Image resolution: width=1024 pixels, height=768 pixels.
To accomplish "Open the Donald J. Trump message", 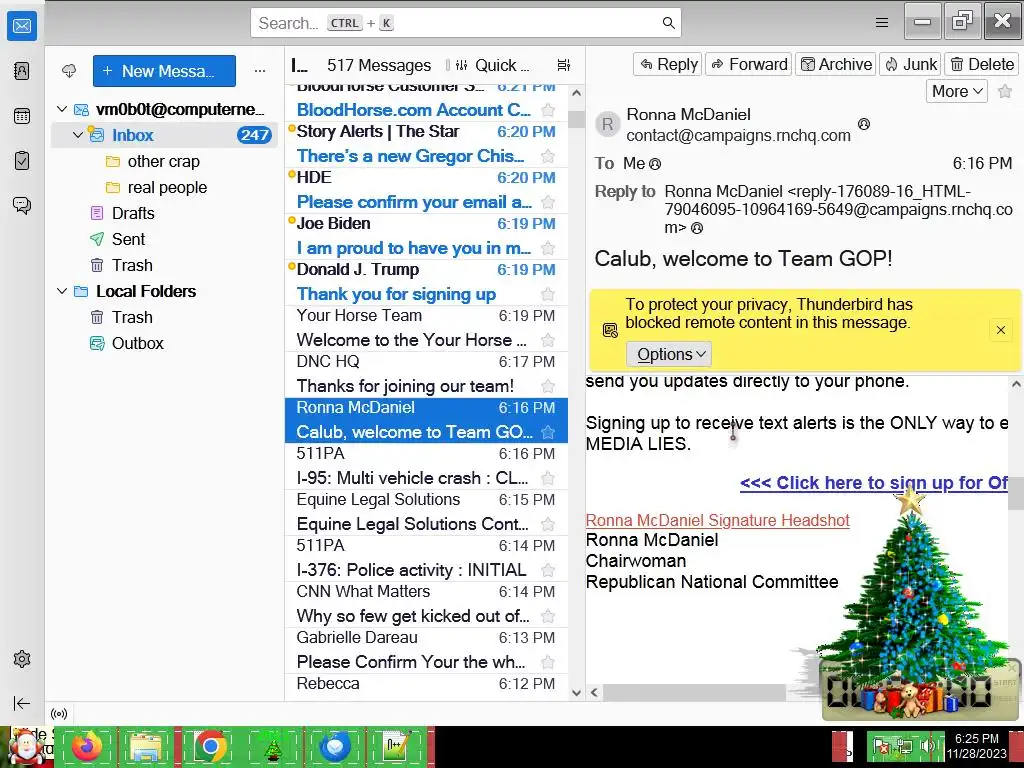I will click(x=426, y=282).
